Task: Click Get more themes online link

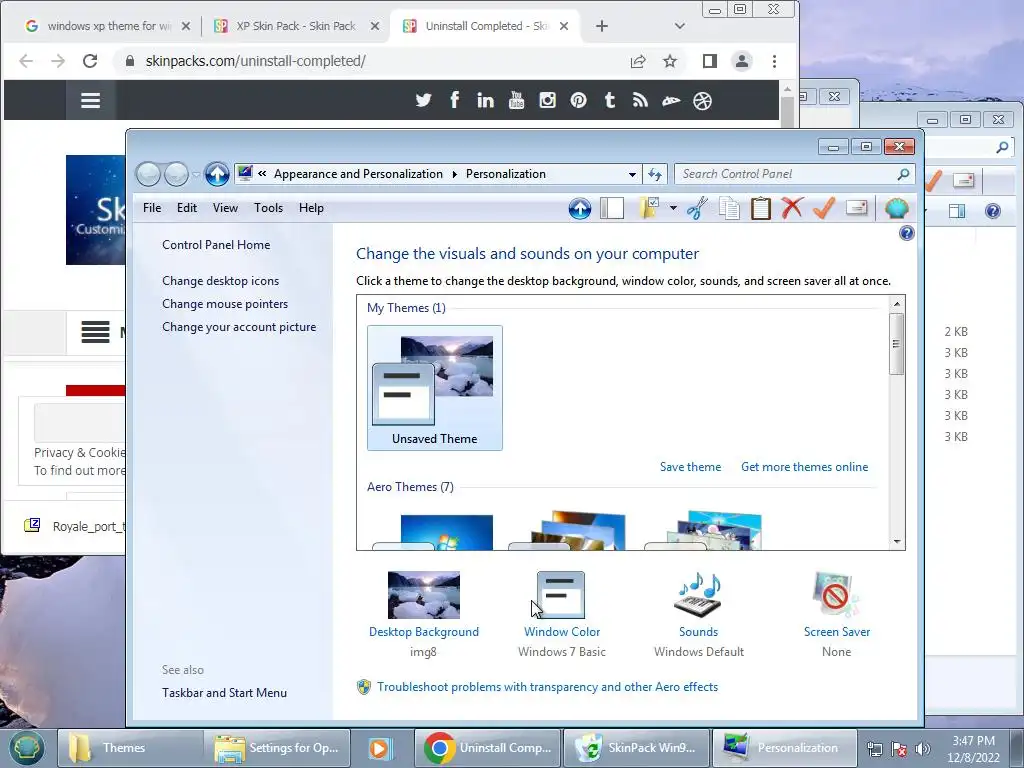Action: point(805,467)
